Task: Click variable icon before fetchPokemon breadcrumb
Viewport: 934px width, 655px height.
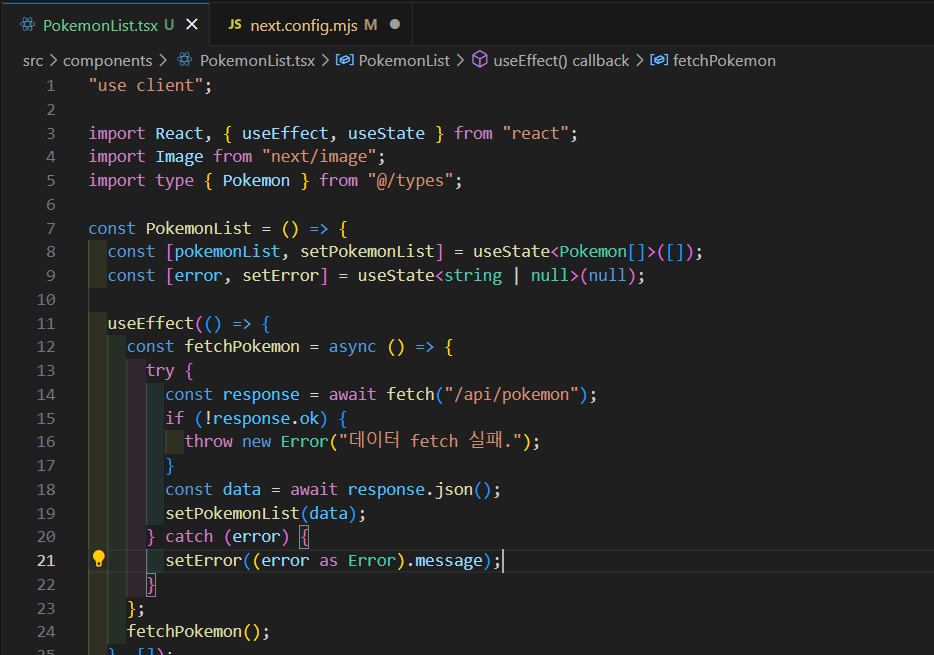Action: pos(659,60)
